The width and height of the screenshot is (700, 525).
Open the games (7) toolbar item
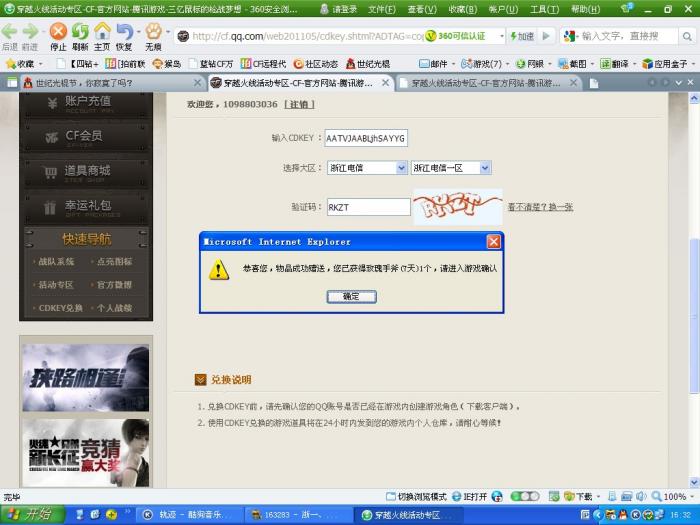[x=481, y=64]
